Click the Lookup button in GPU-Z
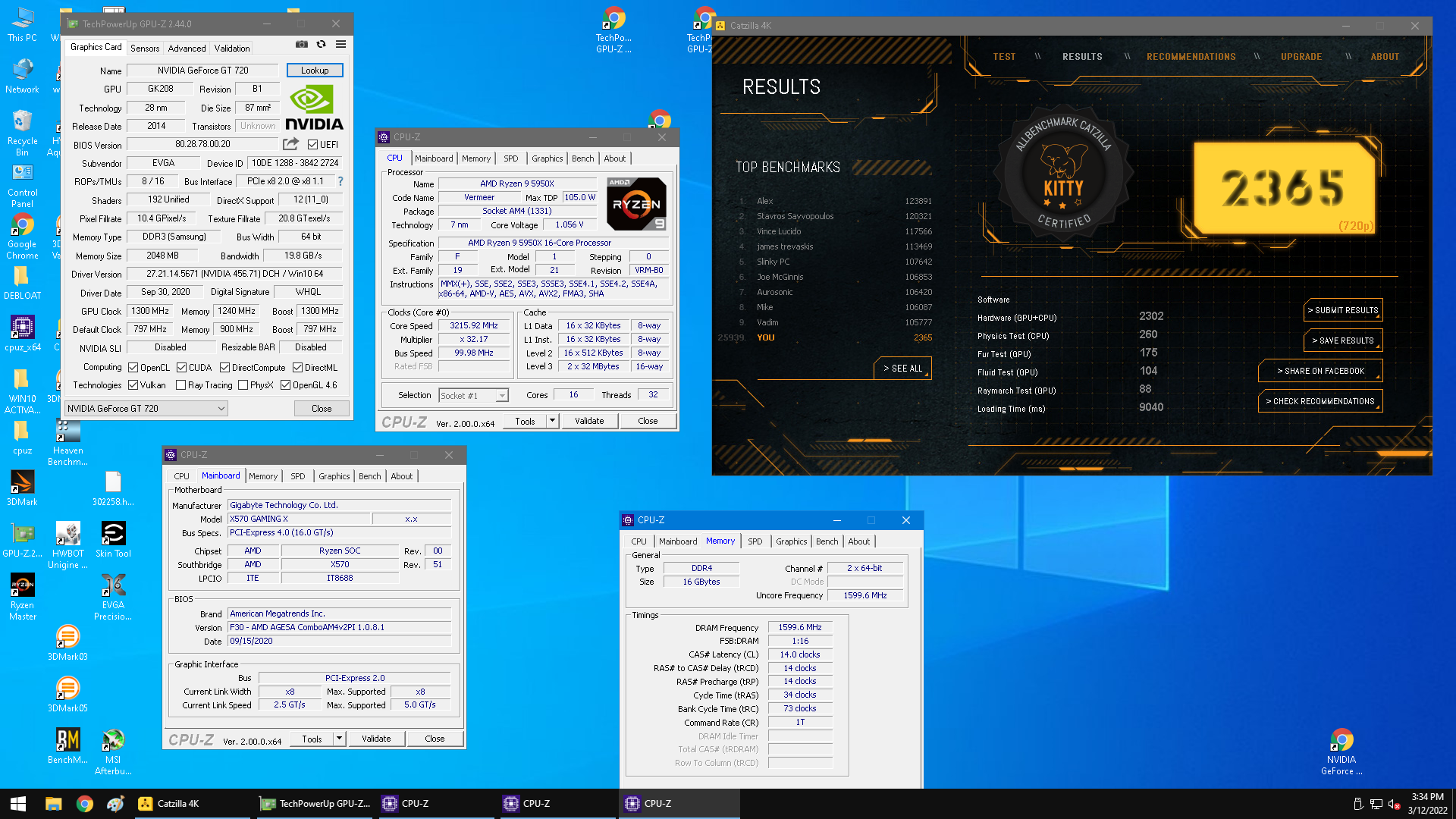Screen dimensions: 1456x819 click(315, 71)
